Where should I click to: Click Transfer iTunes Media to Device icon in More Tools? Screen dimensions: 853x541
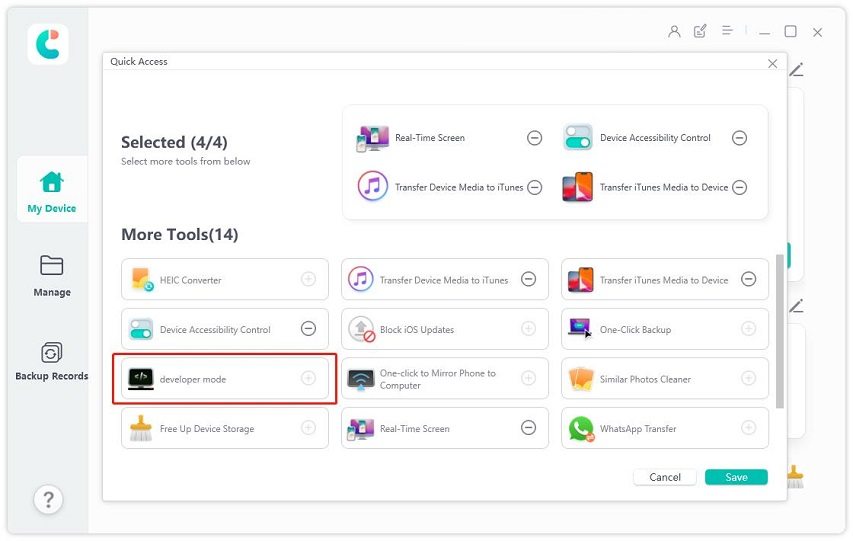pos(580,280)
